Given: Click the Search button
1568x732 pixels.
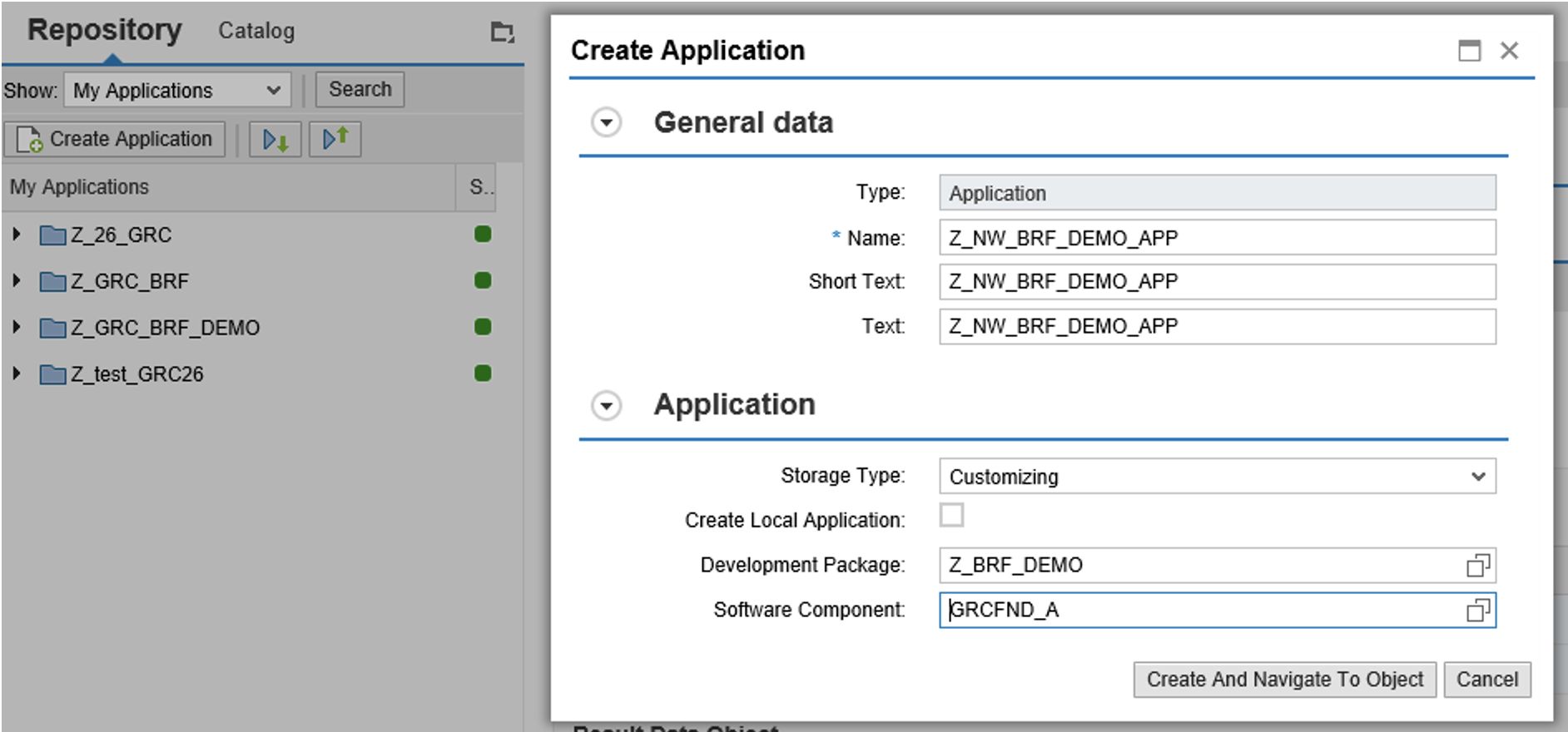Looking at the screenshot, I should click(x=360, y=90).
